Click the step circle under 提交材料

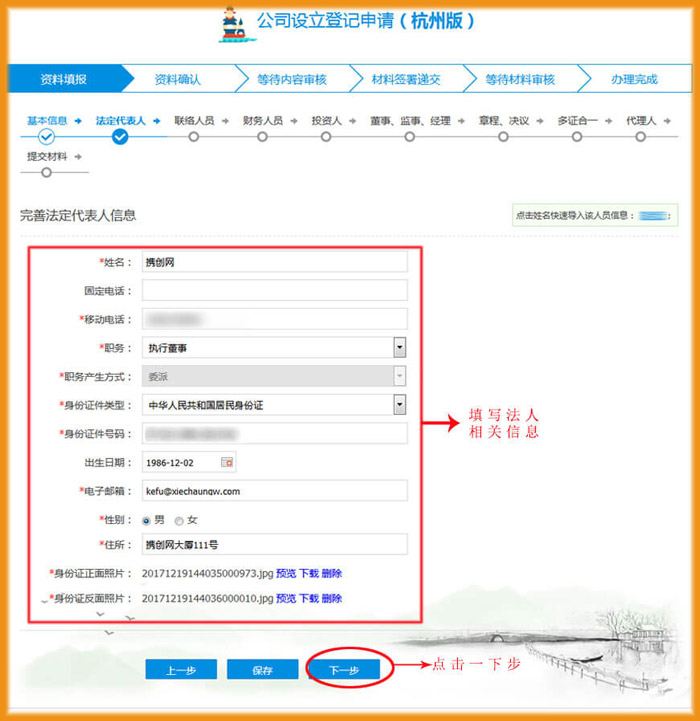tap(46, 173)
